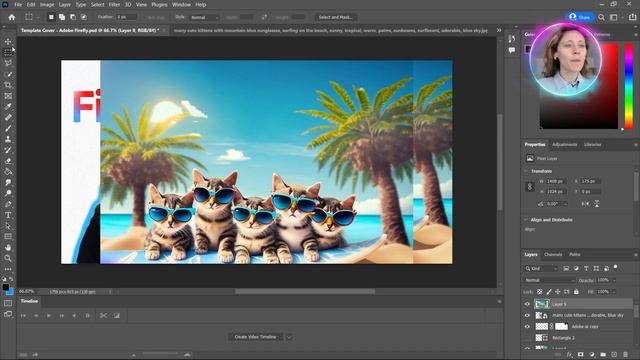
Task: Select the Horizontal Type tool
Action: [8, 215]
